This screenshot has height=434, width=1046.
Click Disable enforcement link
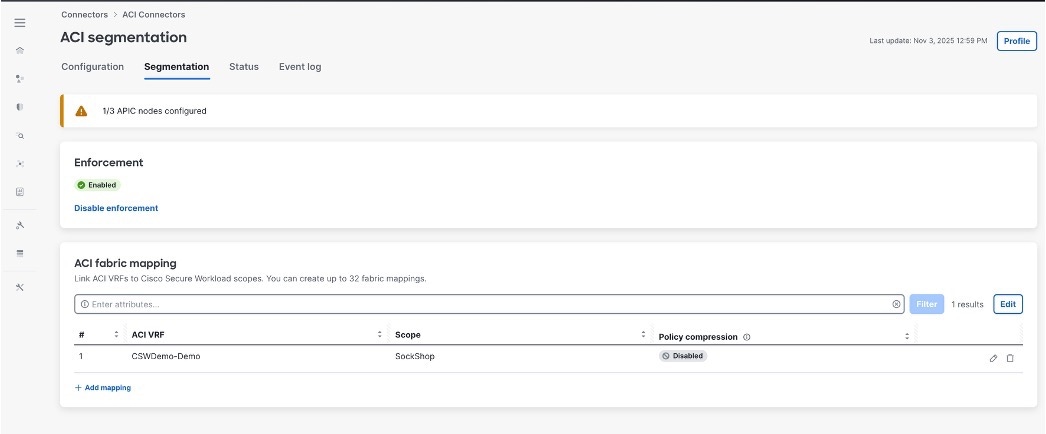pyautogui.click(x=116, y=208)
